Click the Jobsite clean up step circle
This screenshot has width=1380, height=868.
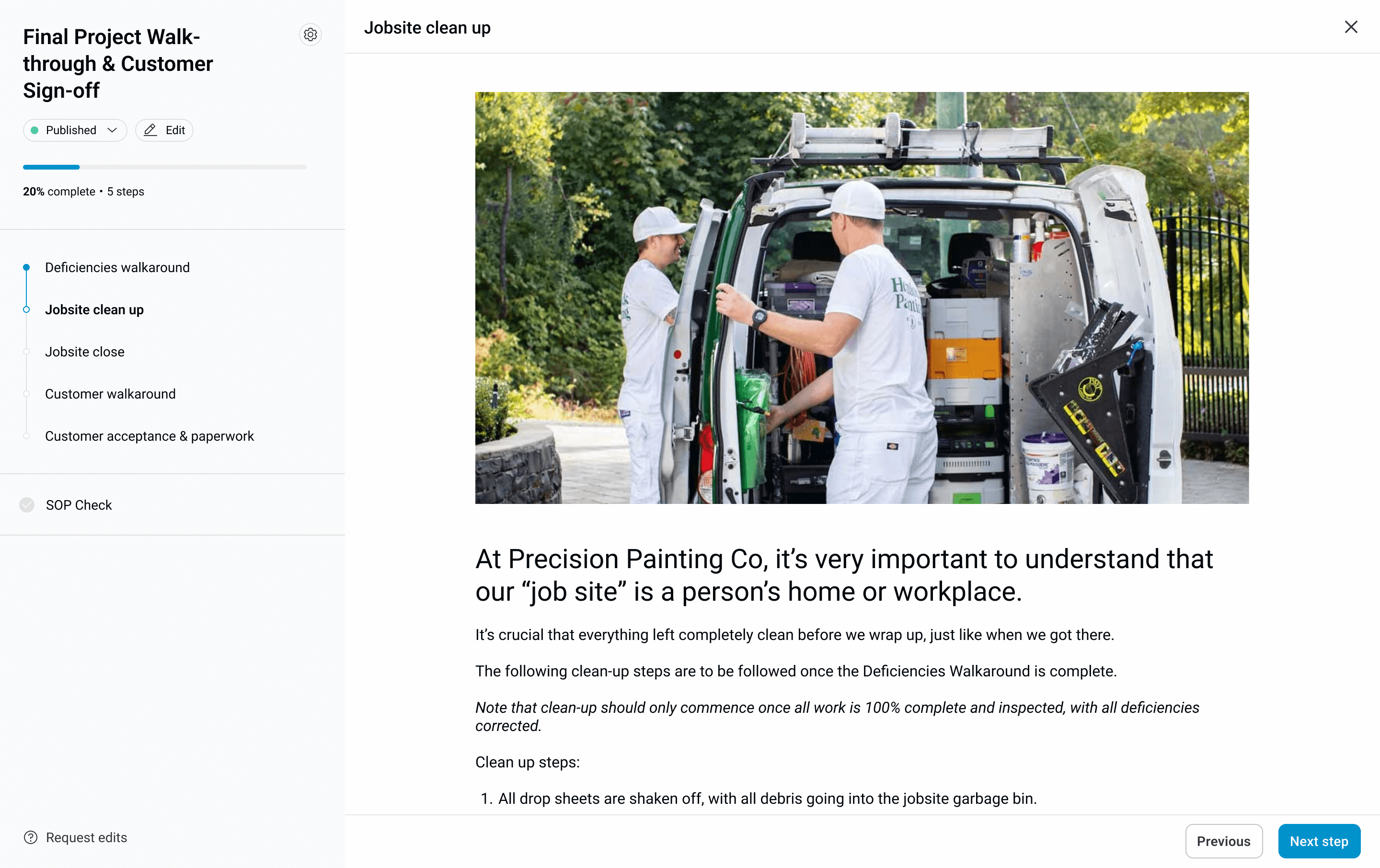pyautogui.click(x=26, y=309)
